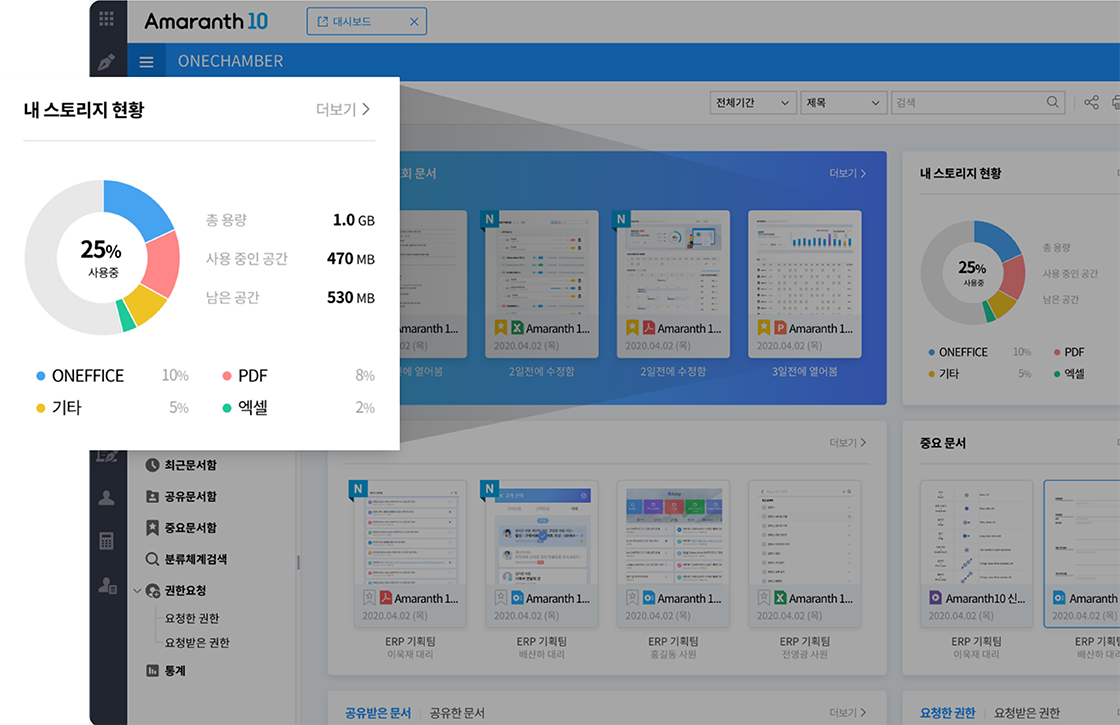
Task: Toggle the hamburger menu in blue header
Action: (146, 62)
